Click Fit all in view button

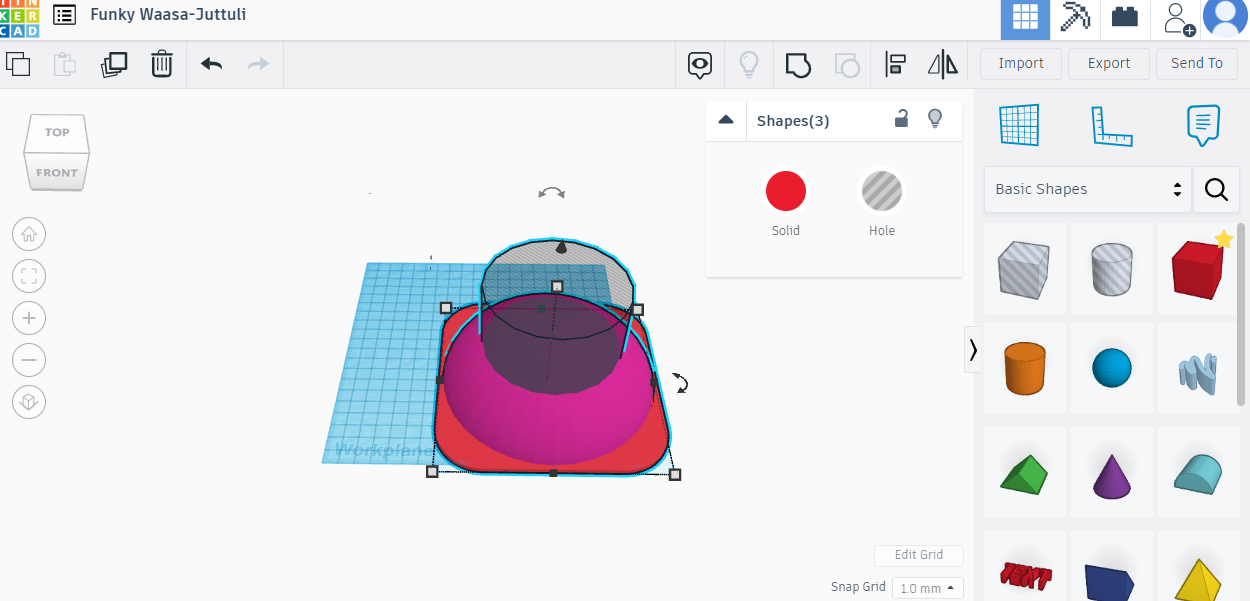[x=29, y=277]
